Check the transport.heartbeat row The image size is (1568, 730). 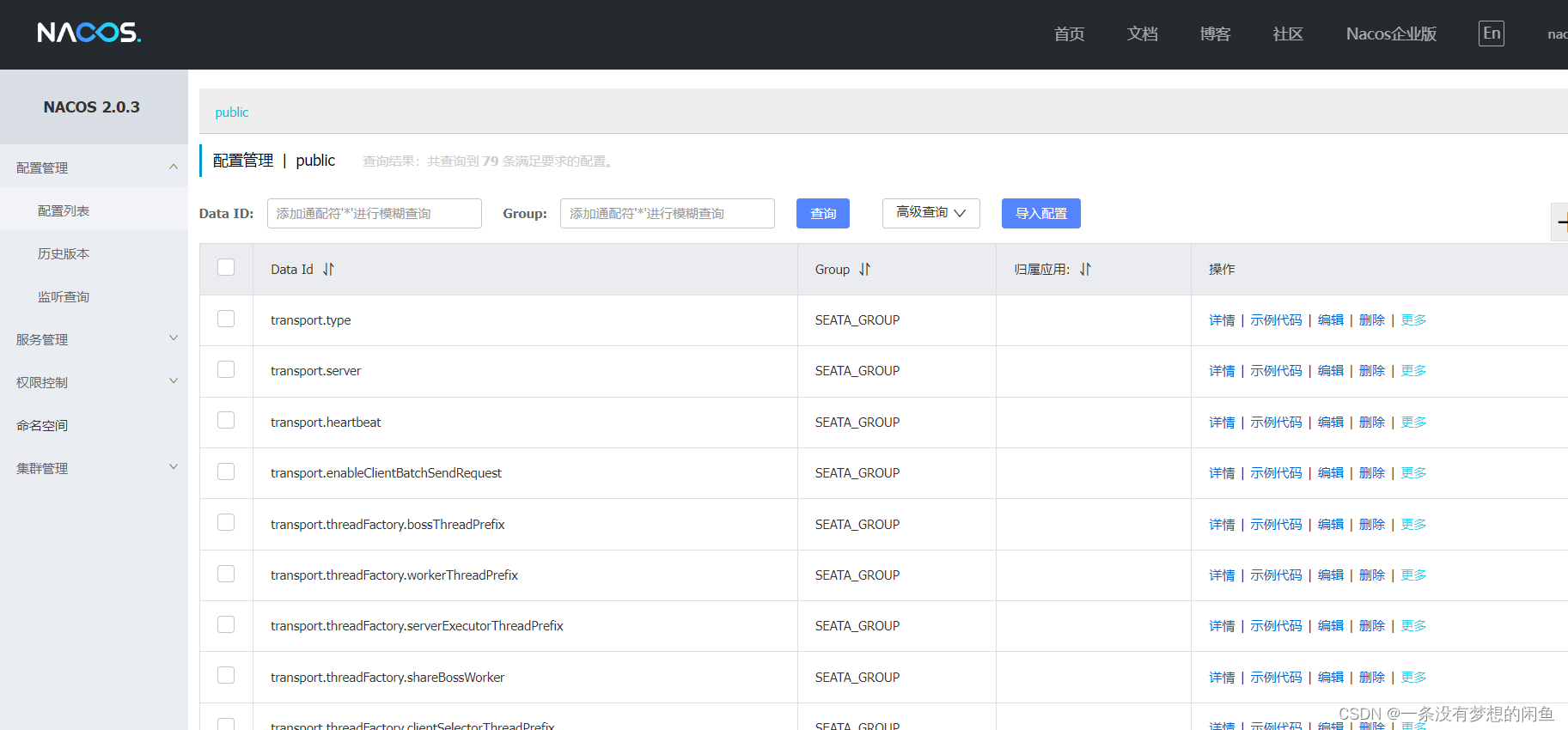tap(226, 420)
